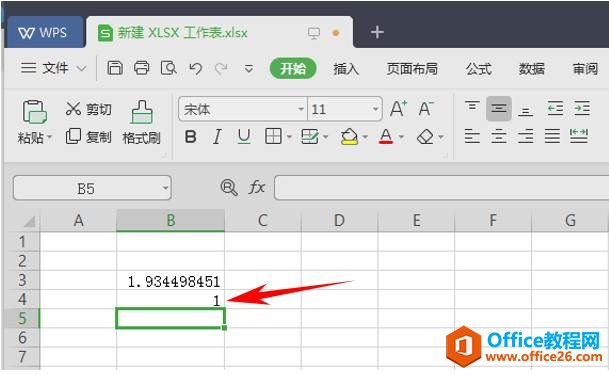Open the cell style dropdown arrow
The height and width of the screenshot is (374, 609).
(325, 137)
